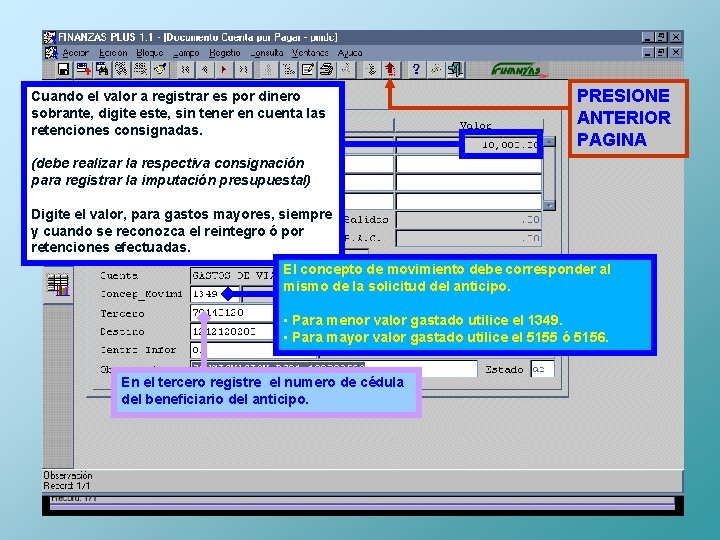The height and width of the screenshot is (540, 720).
Task: Open help with the question mark icon
Action: point(416,69)
